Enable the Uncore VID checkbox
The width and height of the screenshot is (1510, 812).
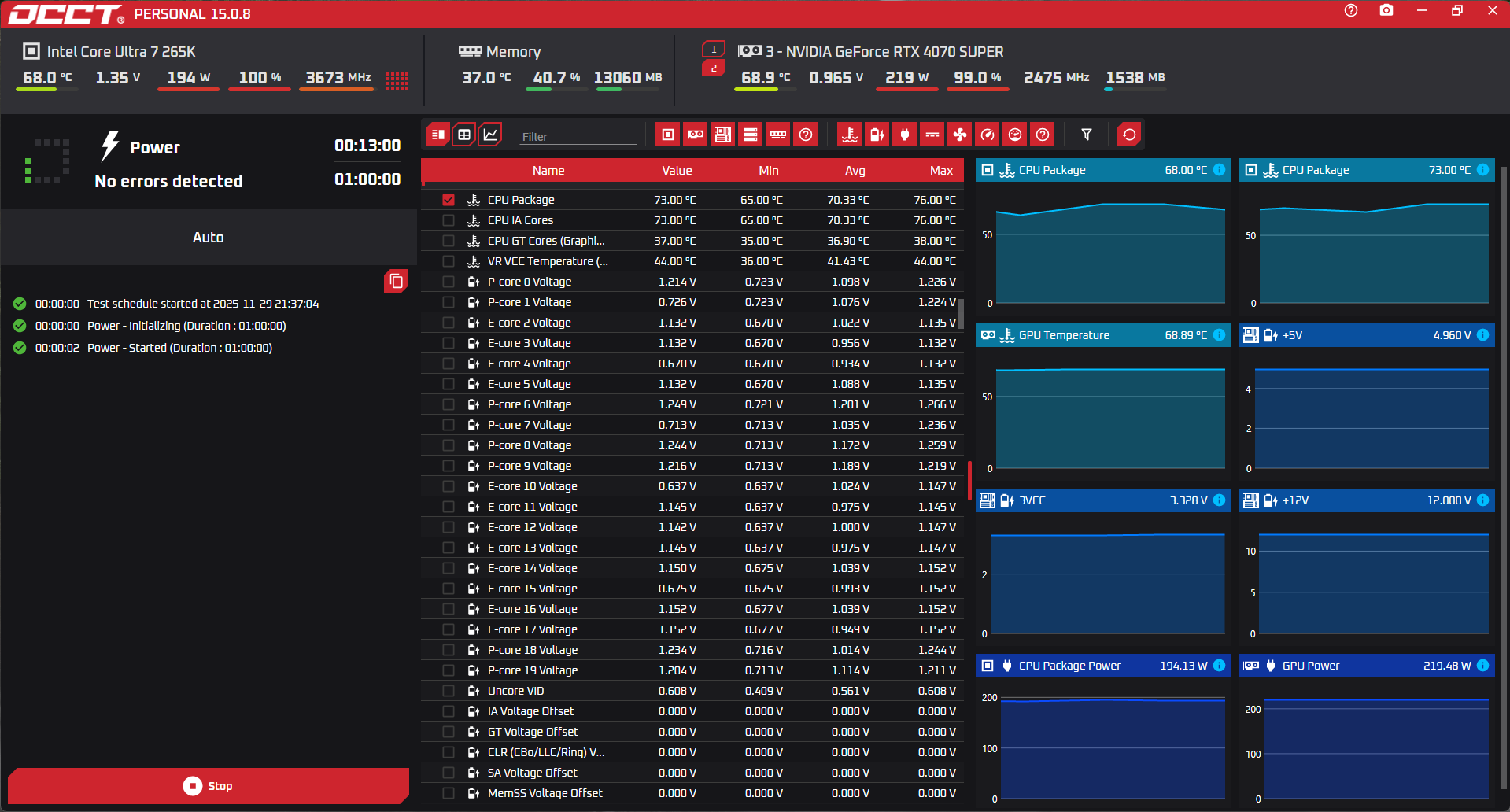(x=449, y=691)
